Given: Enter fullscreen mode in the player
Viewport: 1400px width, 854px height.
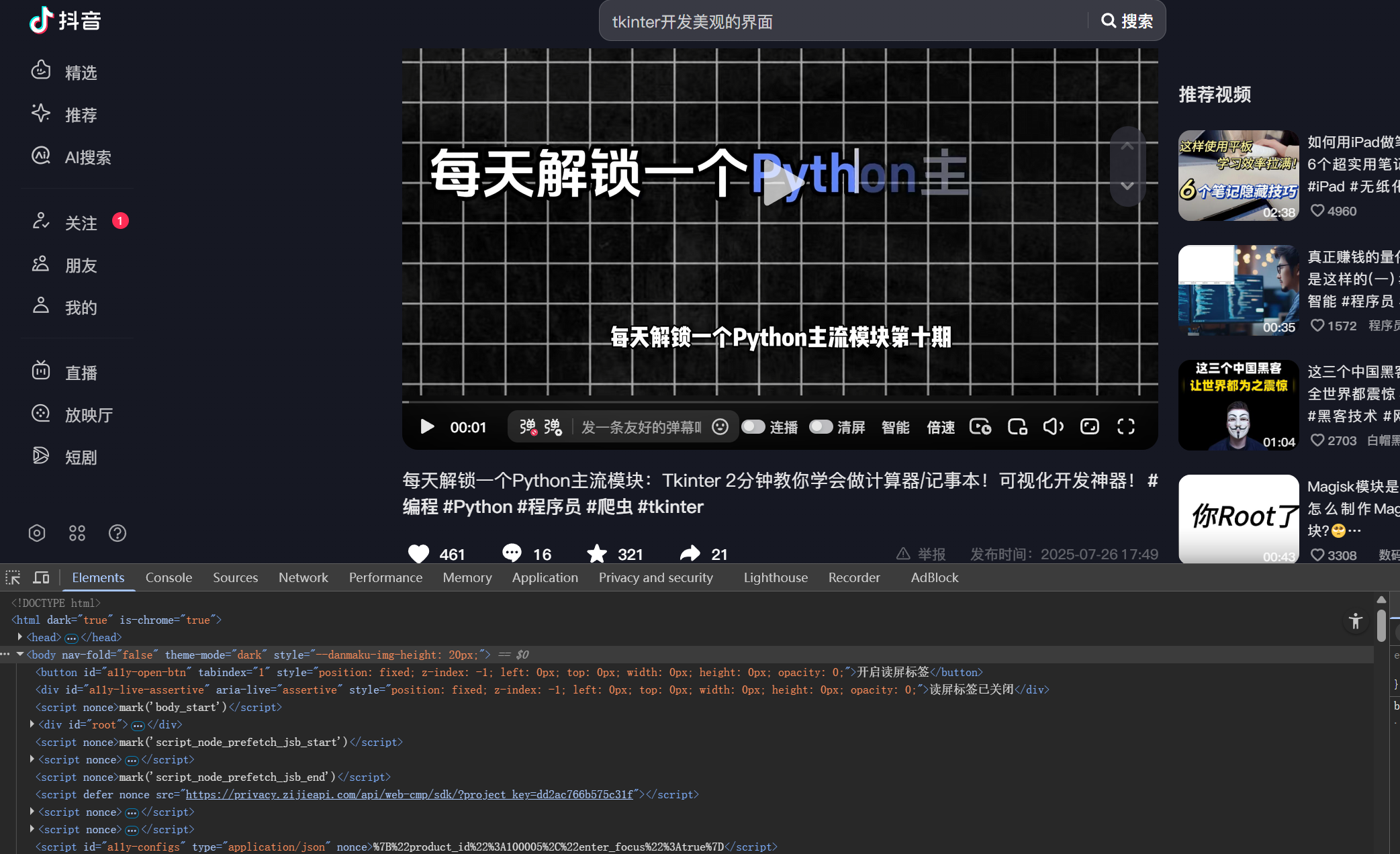Looking at the screenshot, I should pyautogui.click(x=1126, y=426).
